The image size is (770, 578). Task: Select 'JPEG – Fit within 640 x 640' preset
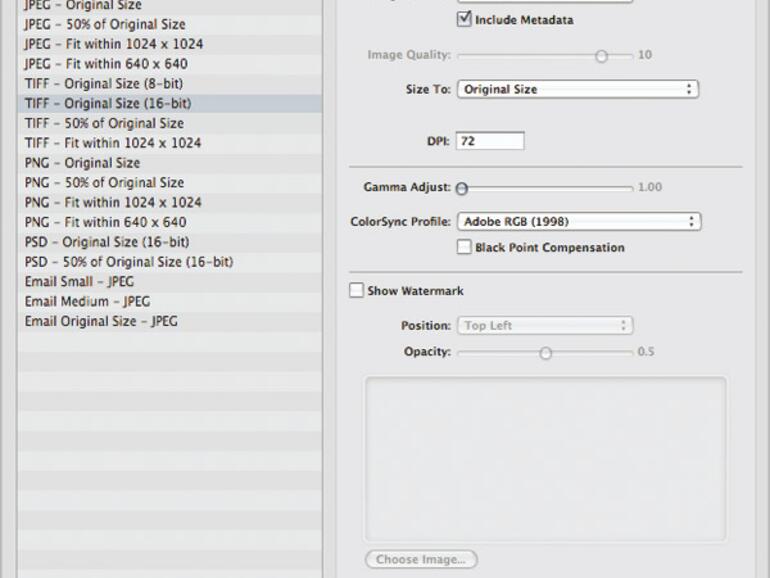tap(170, 64)
